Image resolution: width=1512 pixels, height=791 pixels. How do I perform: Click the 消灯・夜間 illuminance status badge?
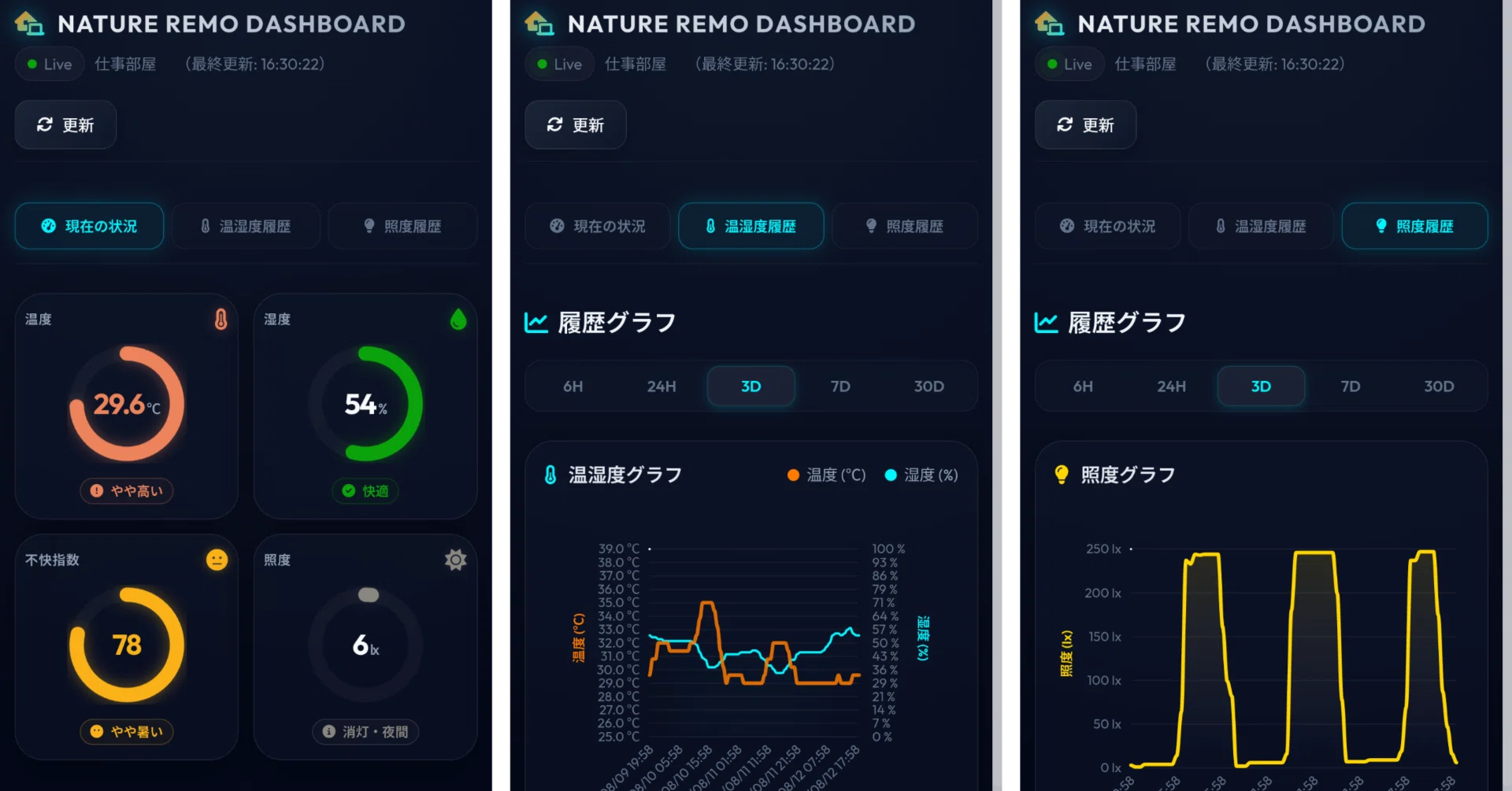point(365,731)
